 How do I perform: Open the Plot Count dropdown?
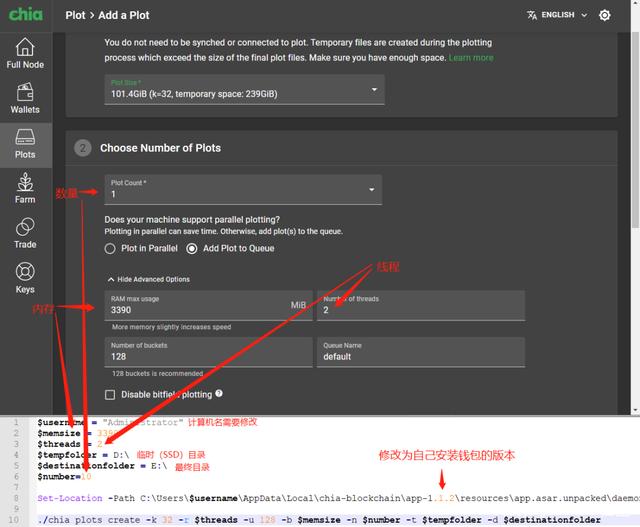click(243, 190)
